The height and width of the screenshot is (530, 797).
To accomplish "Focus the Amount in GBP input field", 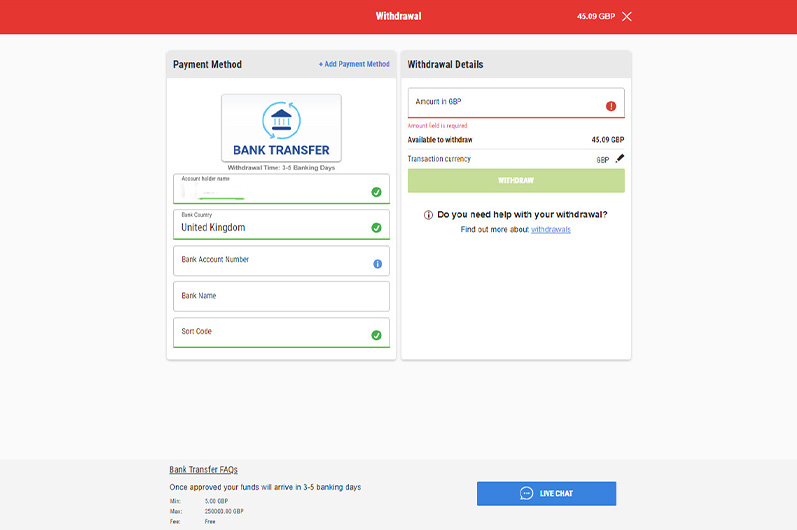I will pos(505,103).
